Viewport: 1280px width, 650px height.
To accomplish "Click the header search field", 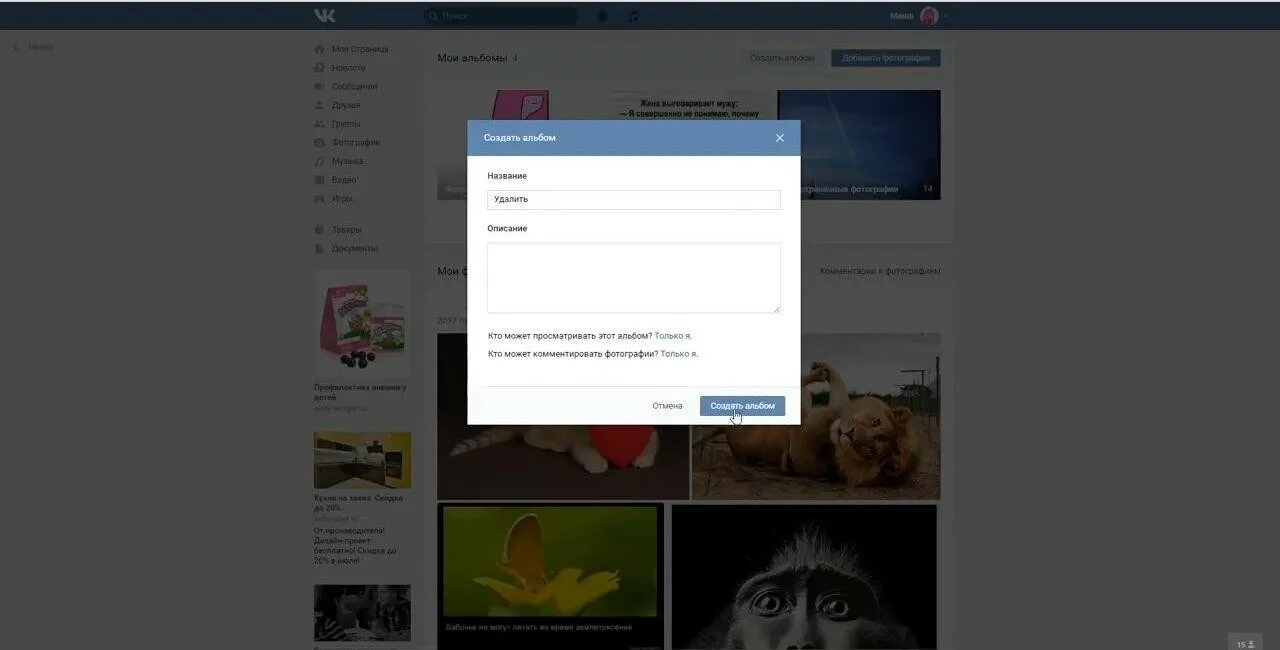I will [500, 16].
